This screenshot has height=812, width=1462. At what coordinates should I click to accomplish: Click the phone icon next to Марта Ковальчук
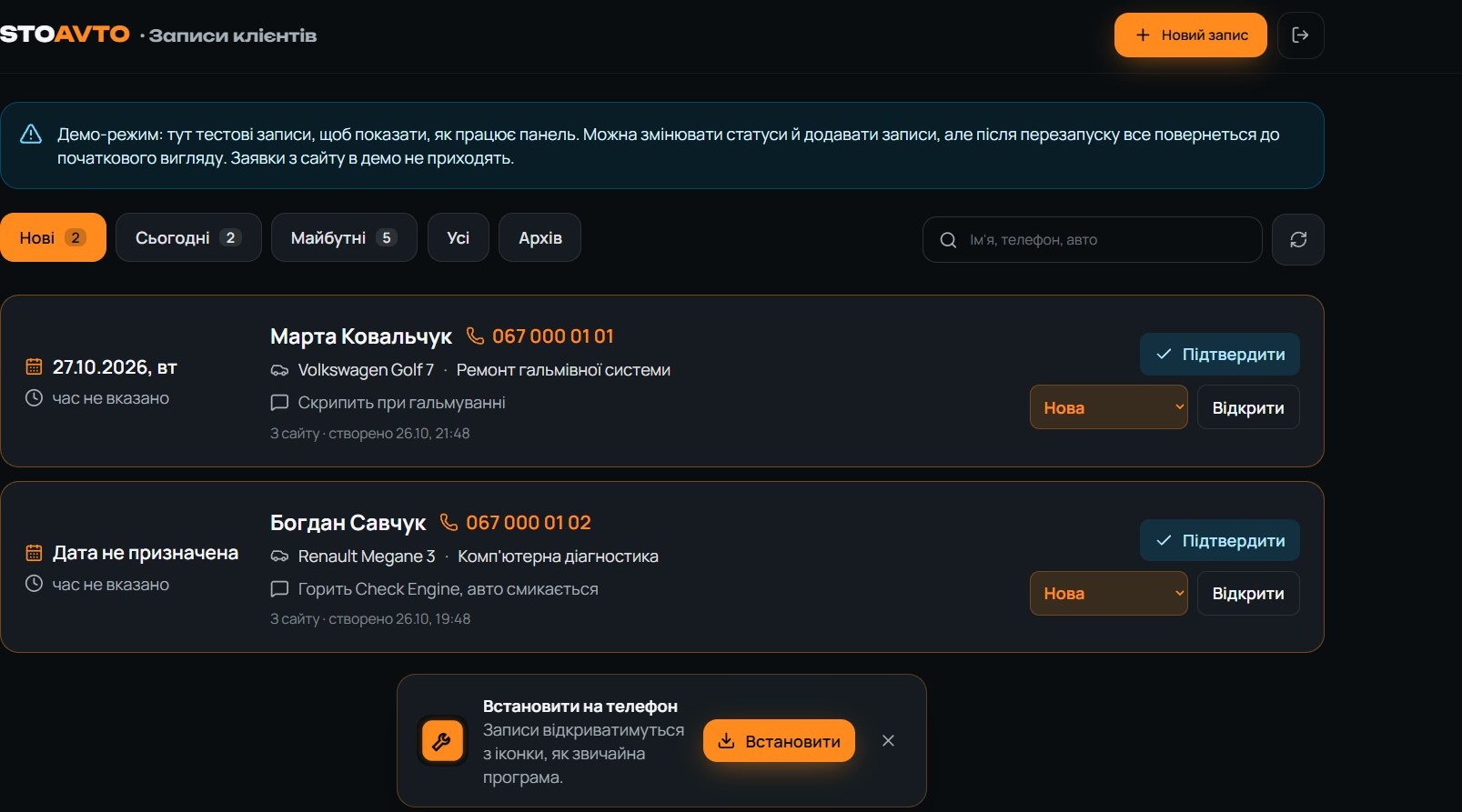click(475, 336)
